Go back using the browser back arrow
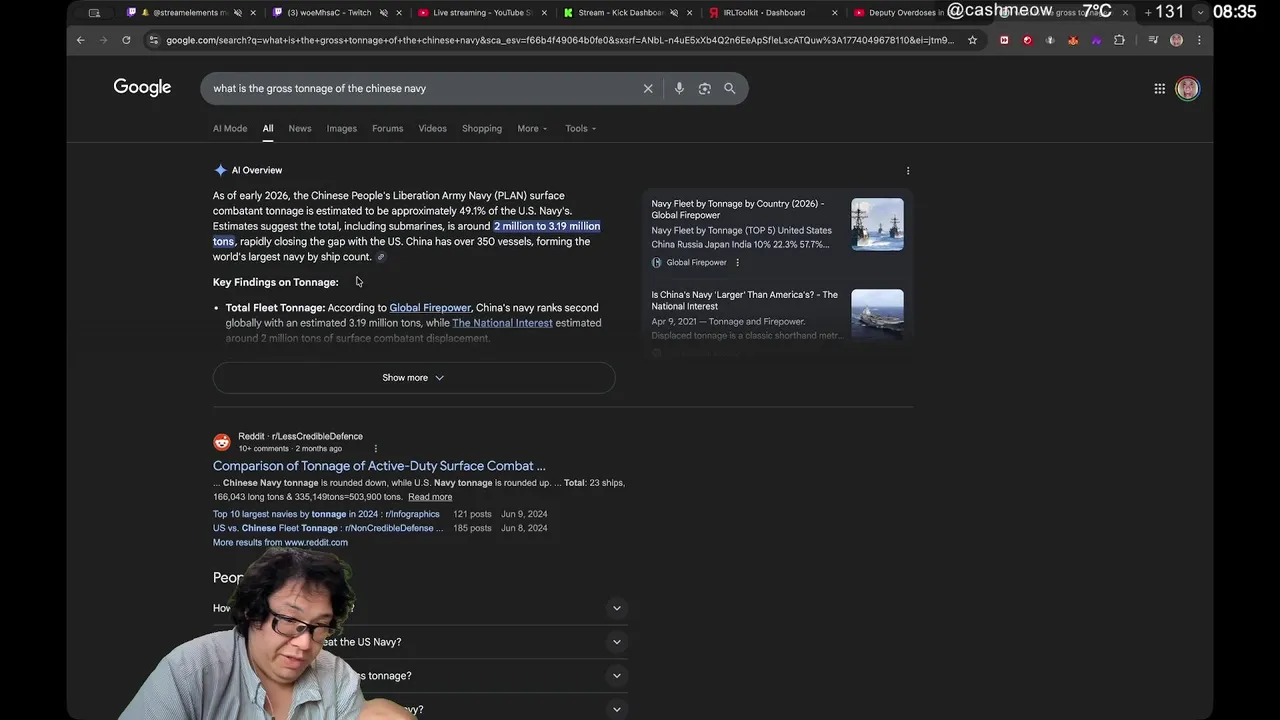1280x720 pixels. click(x=81, y=40)
